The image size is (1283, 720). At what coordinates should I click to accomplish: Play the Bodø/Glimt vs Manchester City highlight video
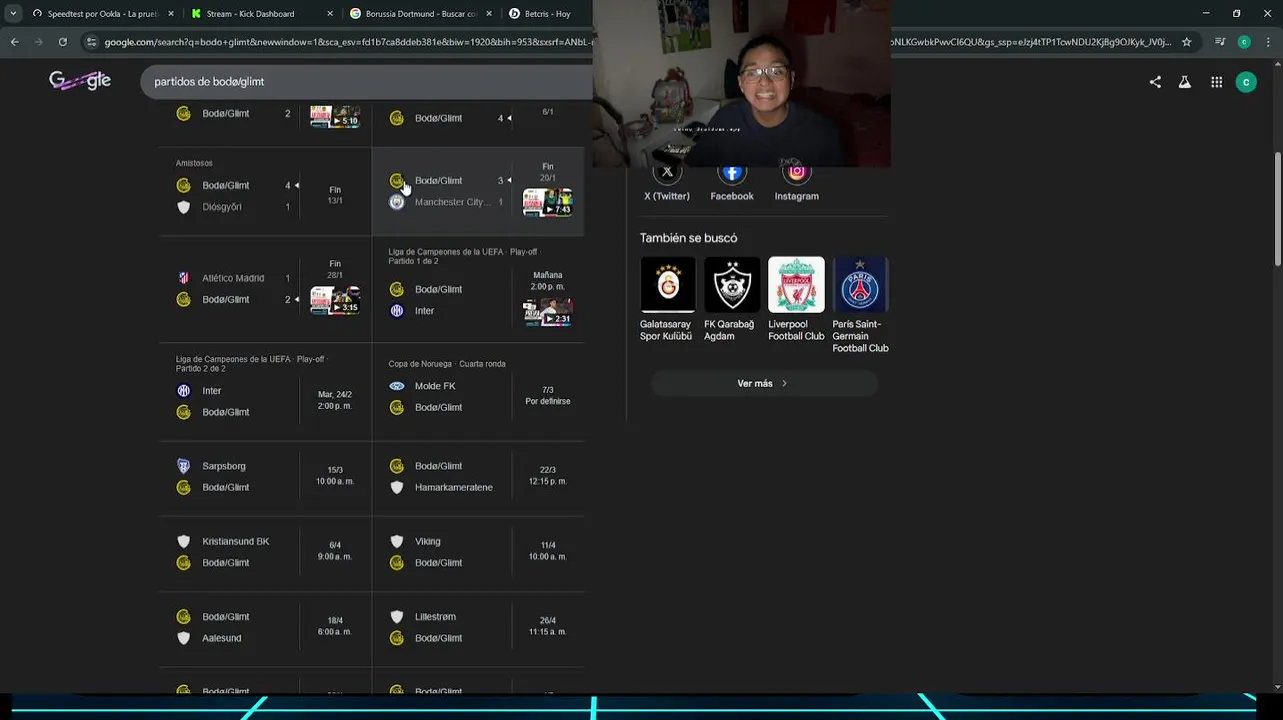coord(547,202)
